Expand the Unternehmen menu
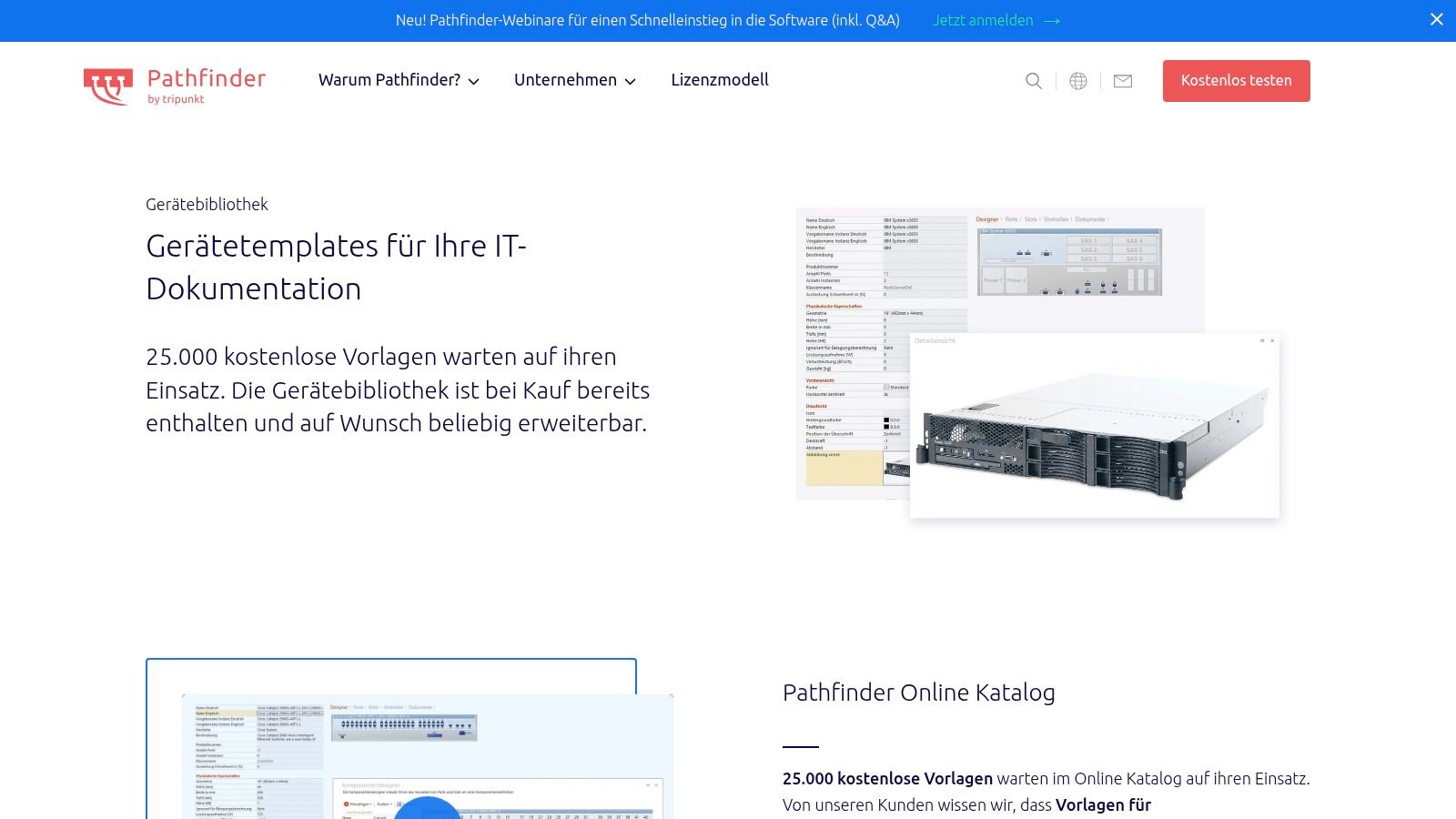Screen dimensions: 1456x819 tap(574, 80)
